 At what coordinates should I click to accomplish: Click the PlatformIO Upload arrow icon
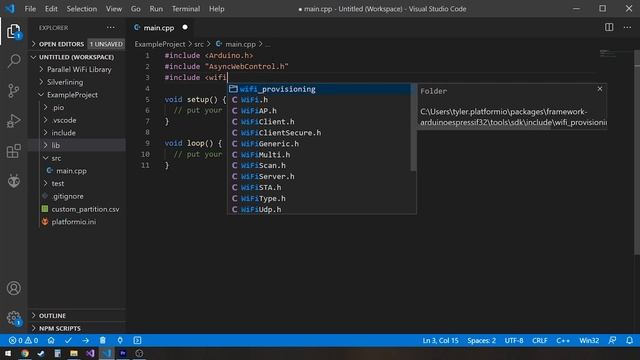pyautogui.click(x=85, y=340)
